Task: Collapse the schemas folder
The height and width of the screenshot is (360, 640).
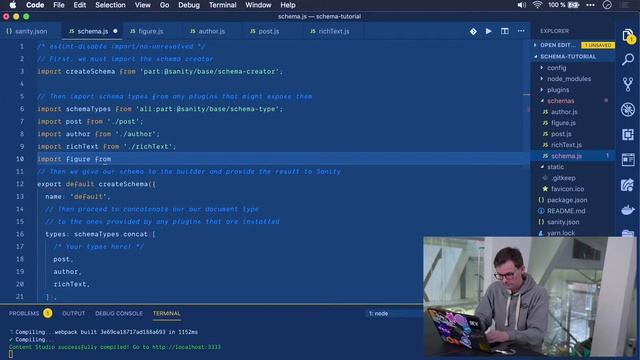Action: (x=560, y=101)
